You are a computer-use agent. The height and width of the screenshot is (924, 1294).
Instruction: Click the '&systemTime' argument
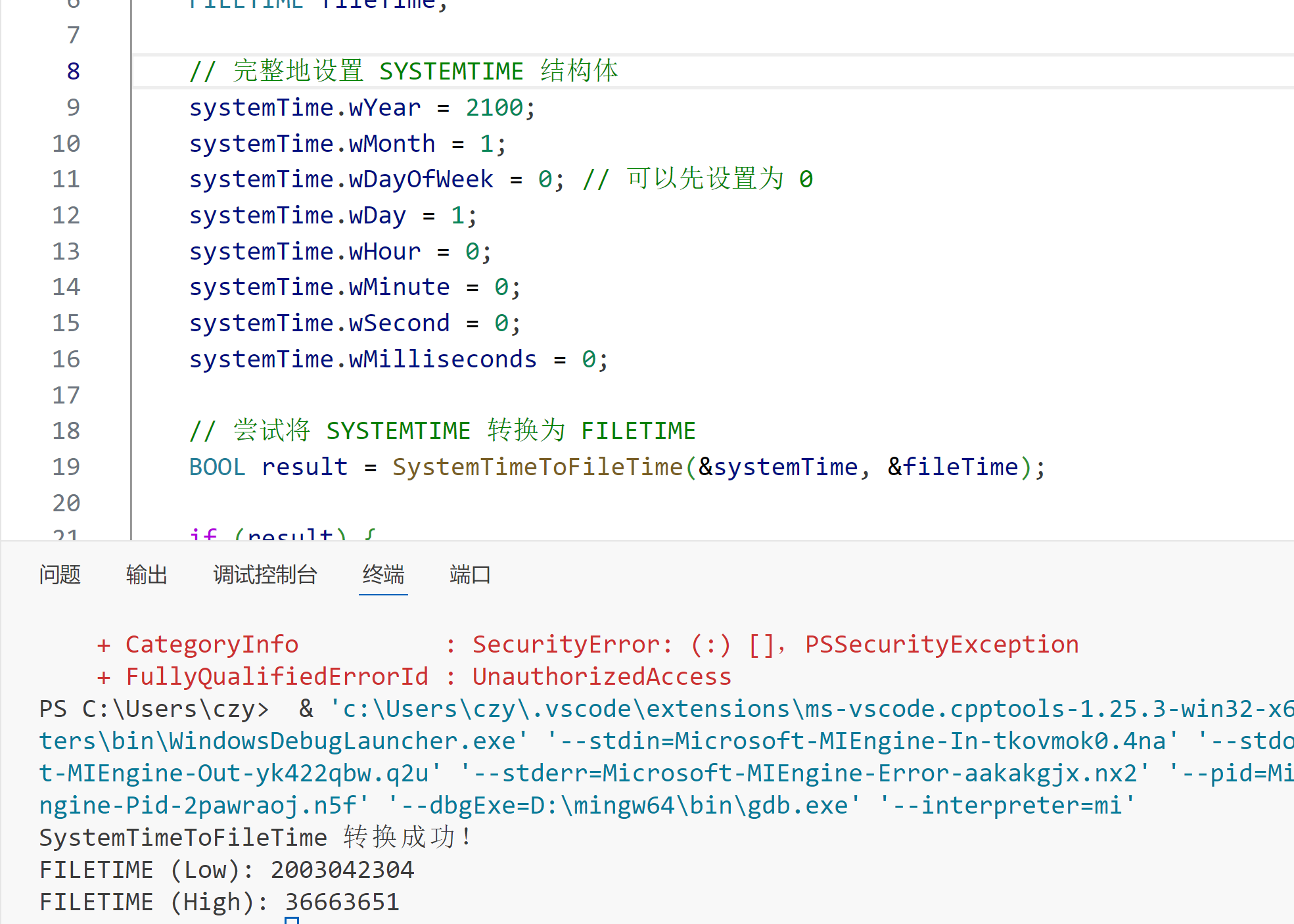[778, 467]
